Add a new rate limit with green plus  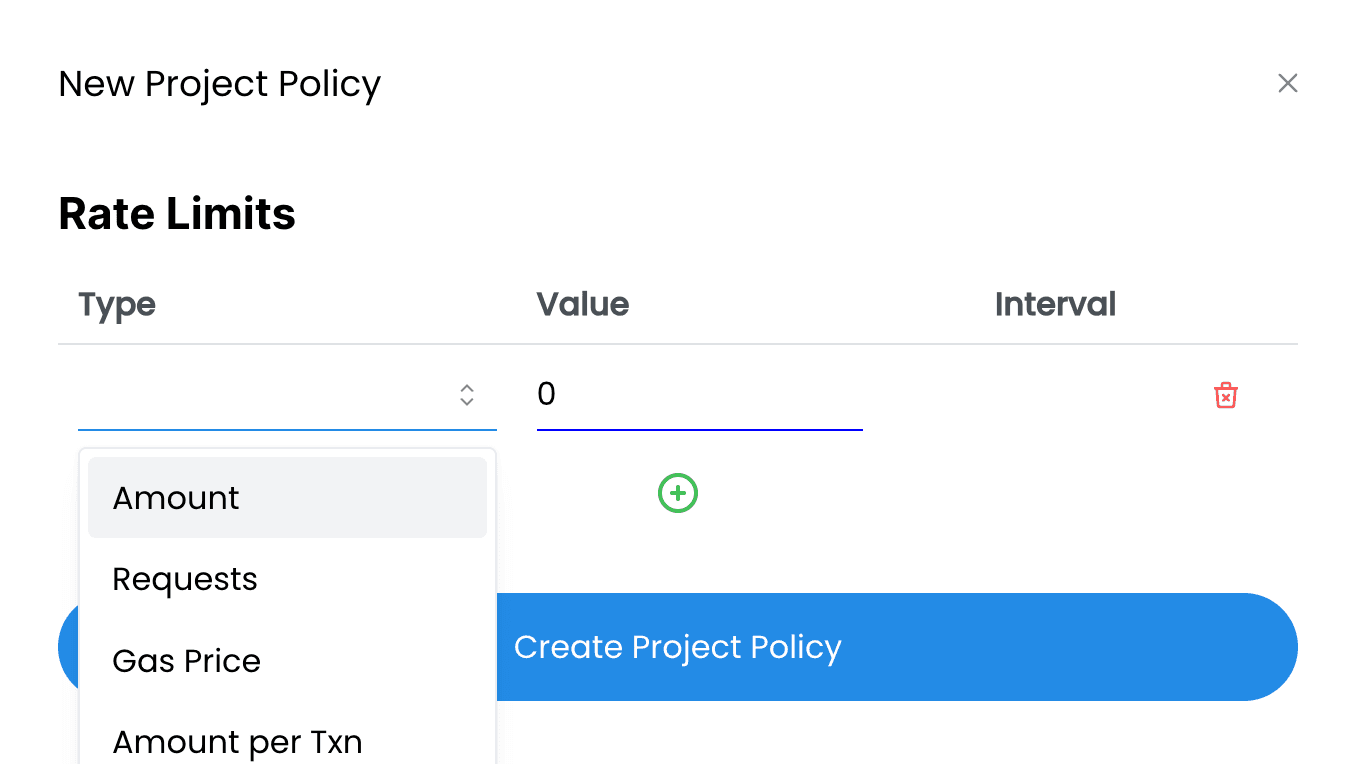point(678,493)
